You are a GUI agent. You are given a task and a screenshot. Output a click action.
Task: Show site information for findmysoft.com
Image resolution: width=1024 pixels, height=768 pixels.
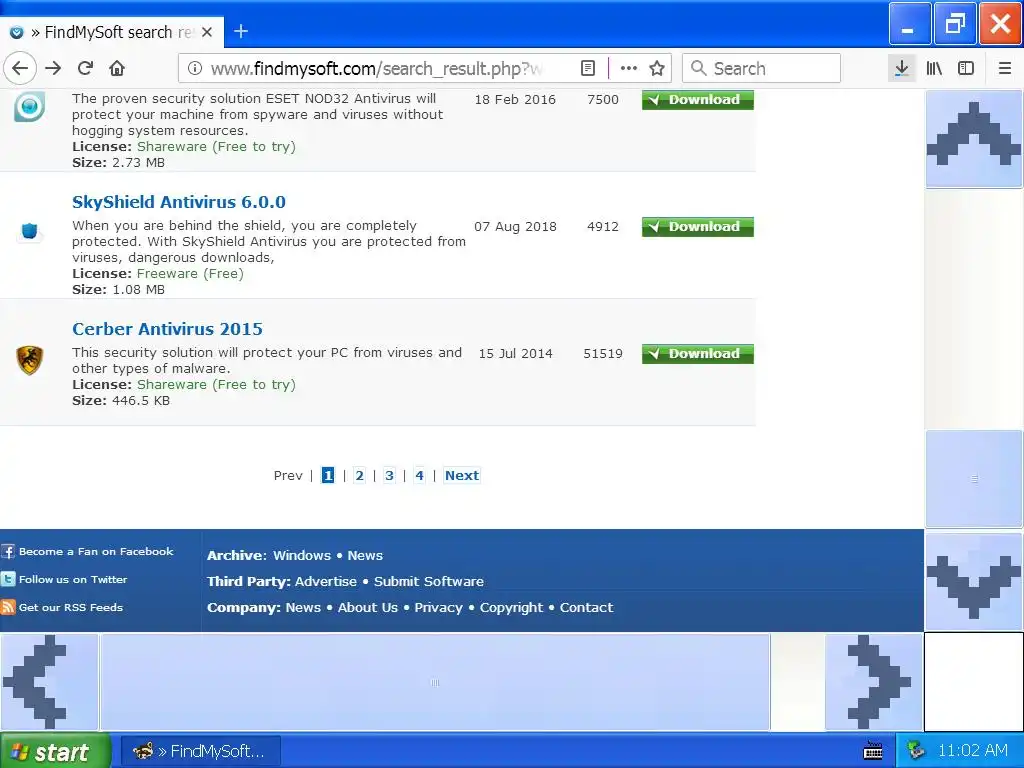[x=195, y=68]
